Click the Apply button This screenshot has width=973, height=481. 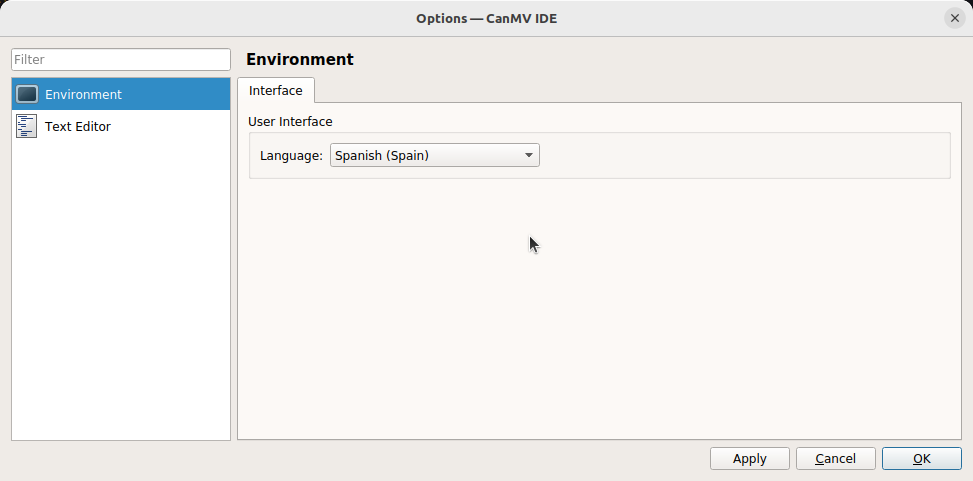pos(750,459)
